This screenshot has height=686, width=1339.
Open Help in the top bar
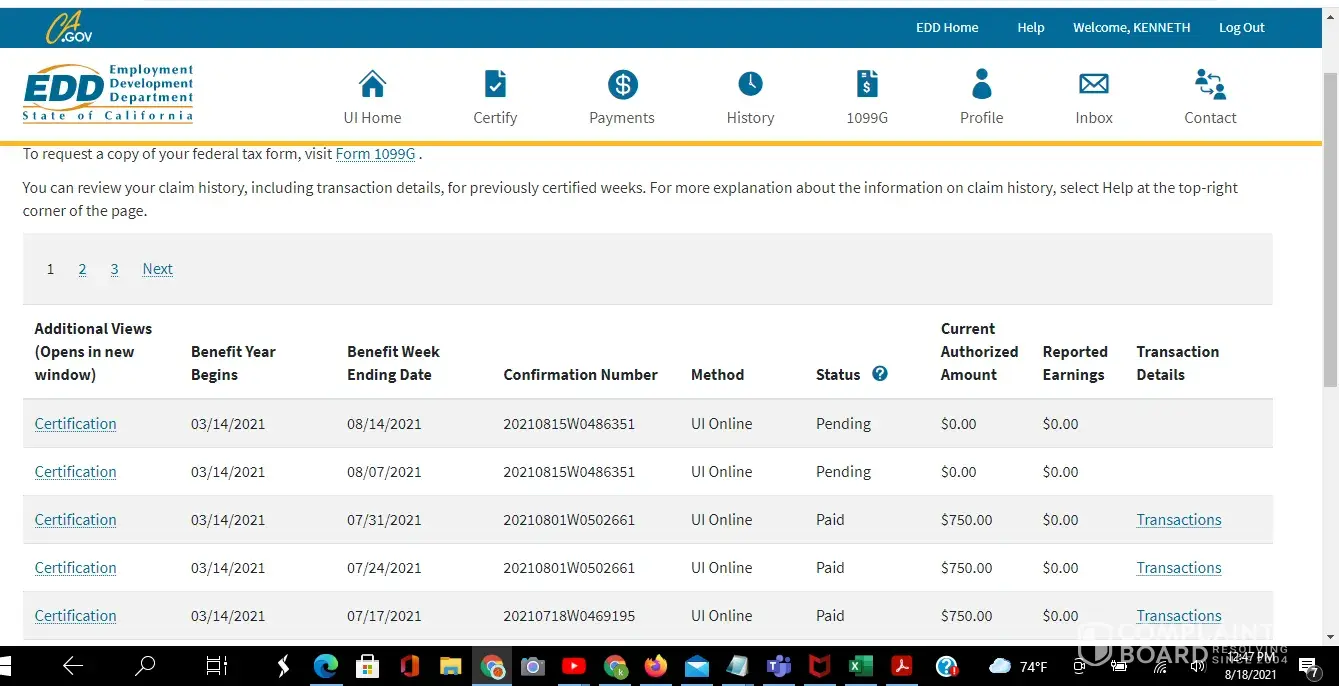coord(1030,28)
